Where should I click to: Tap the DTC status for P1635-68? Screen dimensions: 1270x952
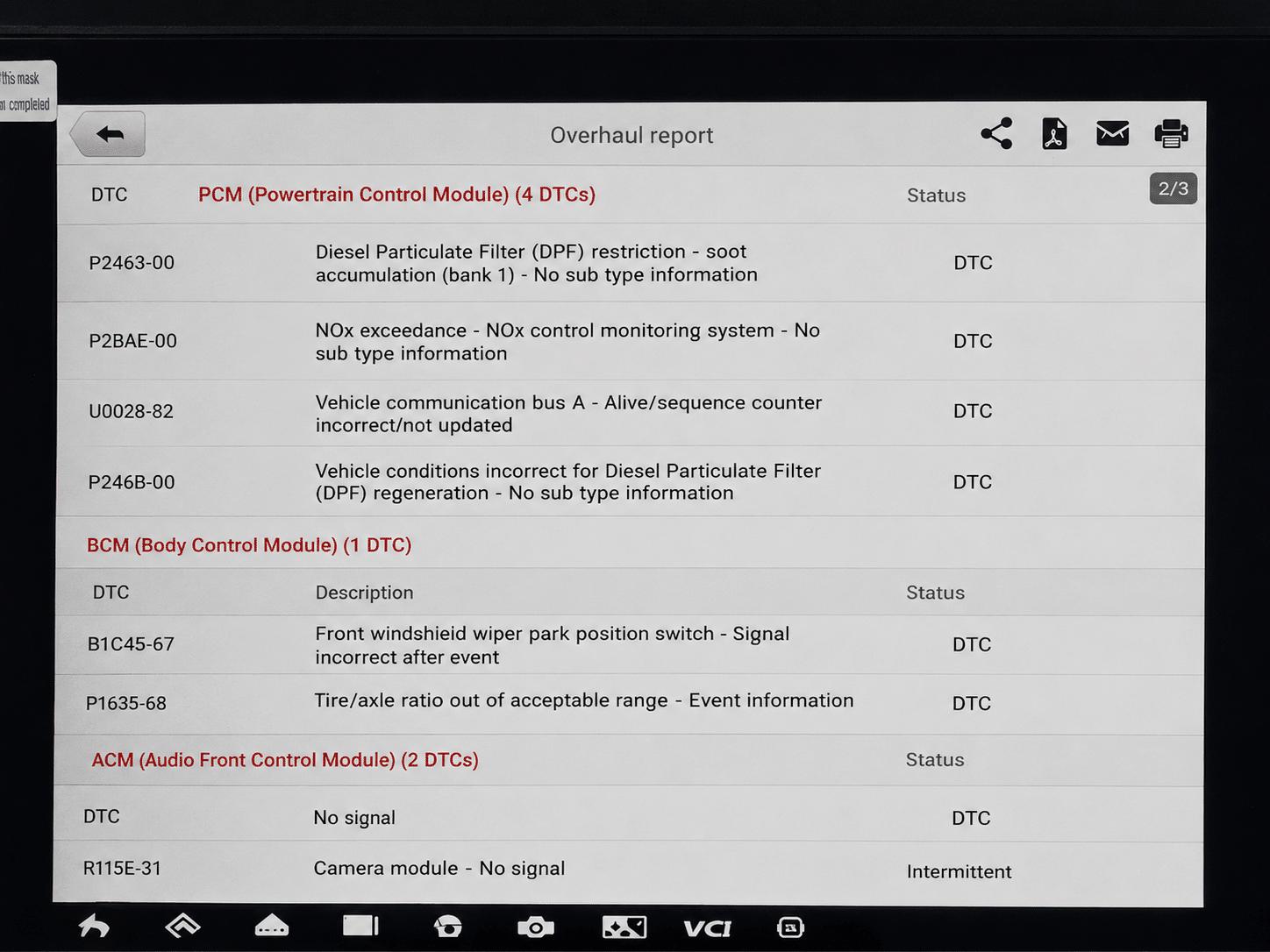[972, 703]
